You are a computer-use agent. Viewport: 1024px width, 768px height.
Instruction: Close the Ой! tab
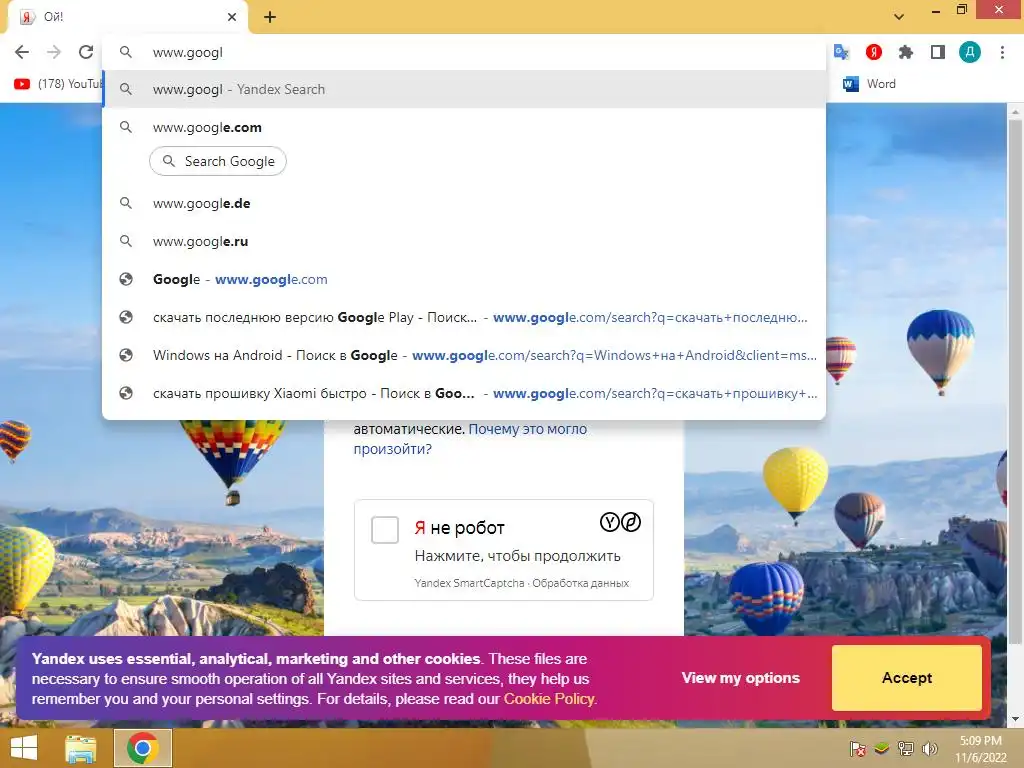[232, 17]
